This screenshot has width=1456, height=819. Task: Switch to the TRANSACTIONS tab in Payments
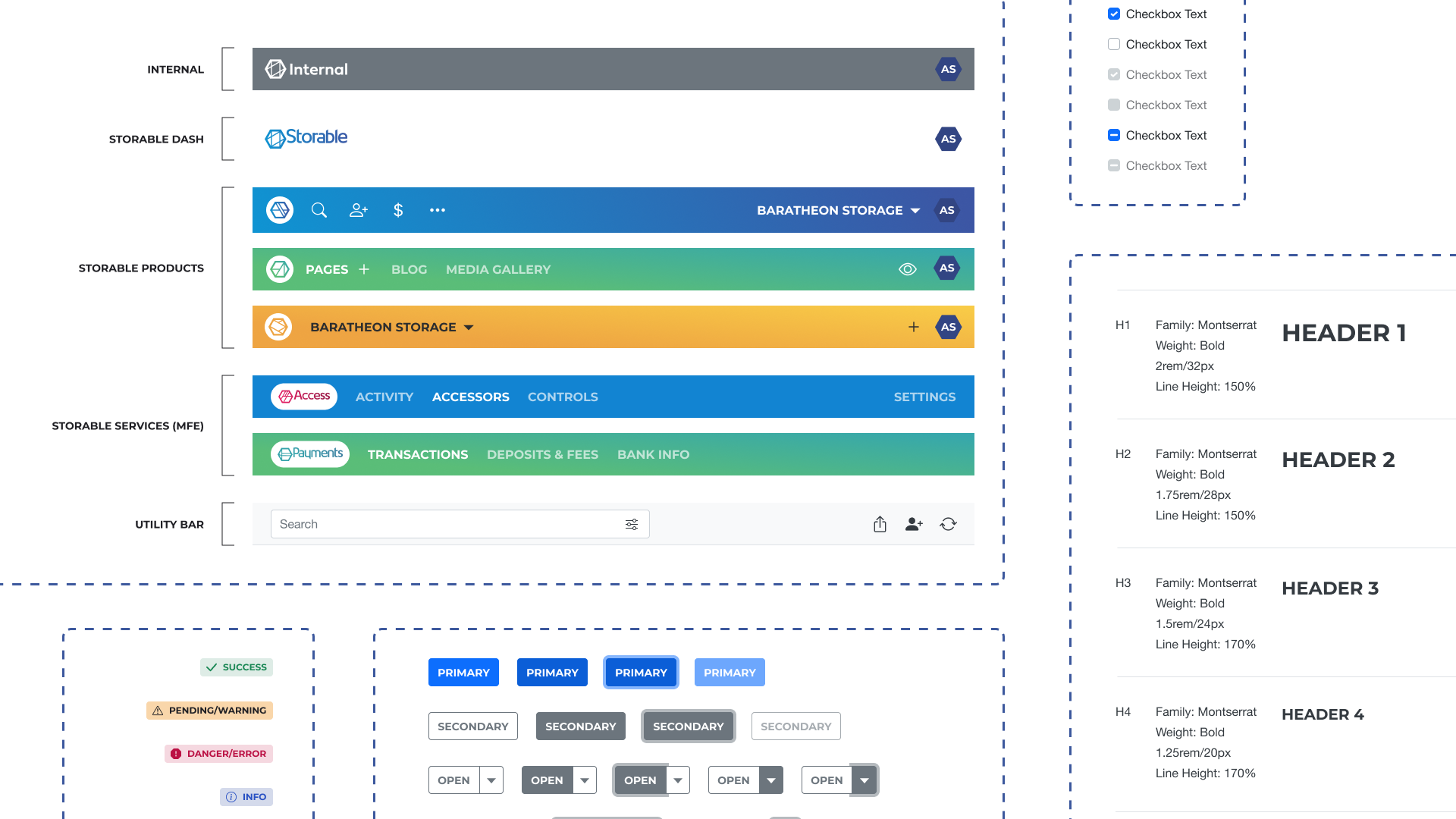coord(418,453)
